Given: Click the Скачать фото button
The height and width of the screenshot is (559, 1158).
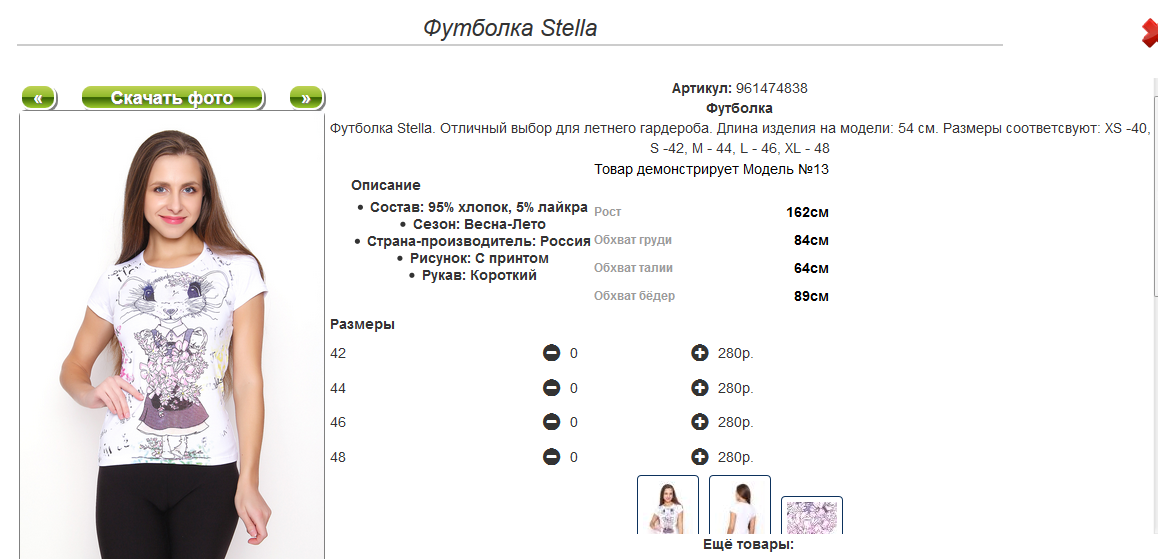Looking at the screenshot, I should coord(172,97).
